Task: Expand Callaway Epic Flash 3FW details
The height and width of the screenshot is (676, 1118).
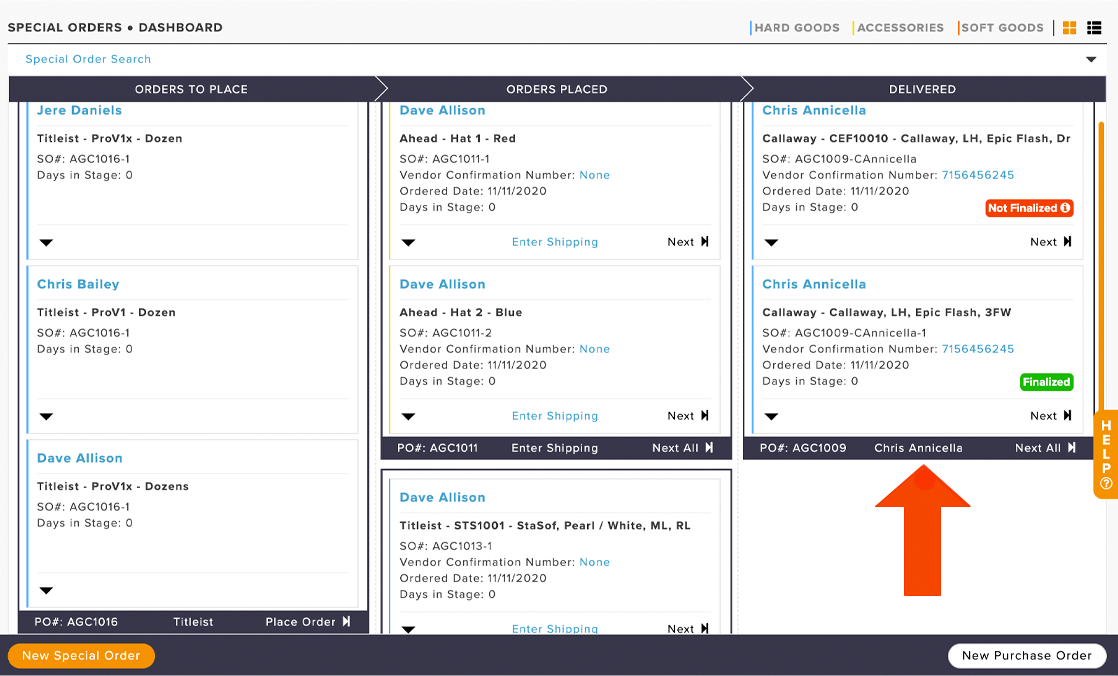Action: coord(771,416)
